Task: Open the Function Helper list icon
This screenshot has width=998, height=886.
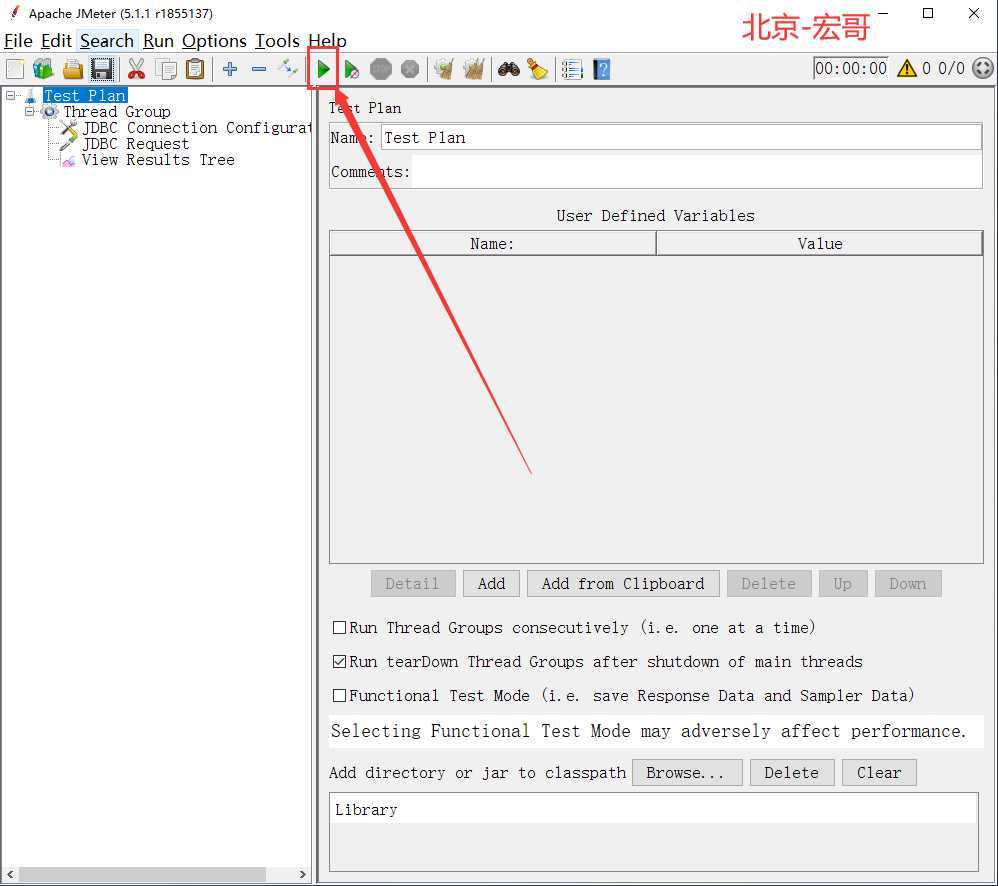Action: pyautogui.click(x=572, y=69)
